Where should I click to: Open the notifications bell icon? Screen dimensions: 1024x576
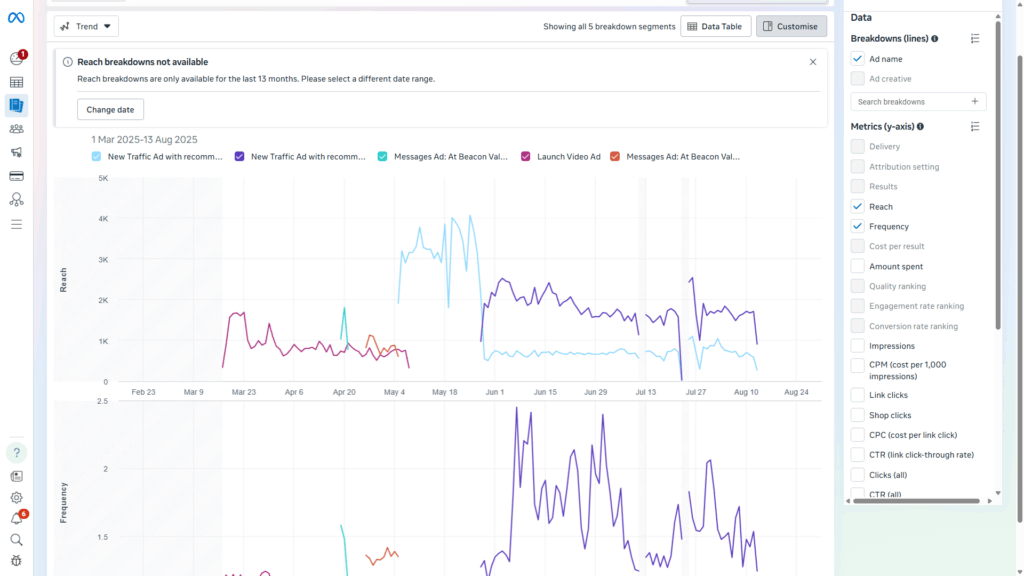click(x=16, y=519)
